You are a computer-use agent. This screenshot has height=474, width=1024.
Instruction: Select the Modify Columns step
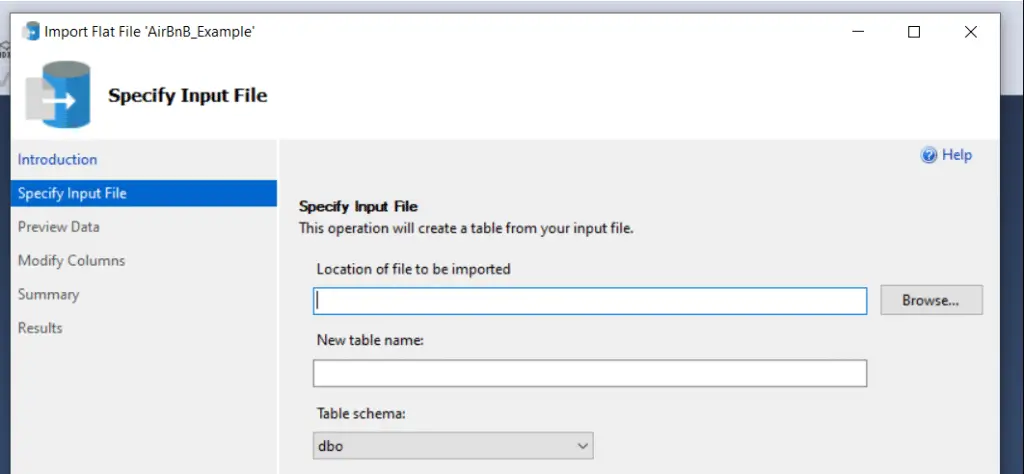71,261
